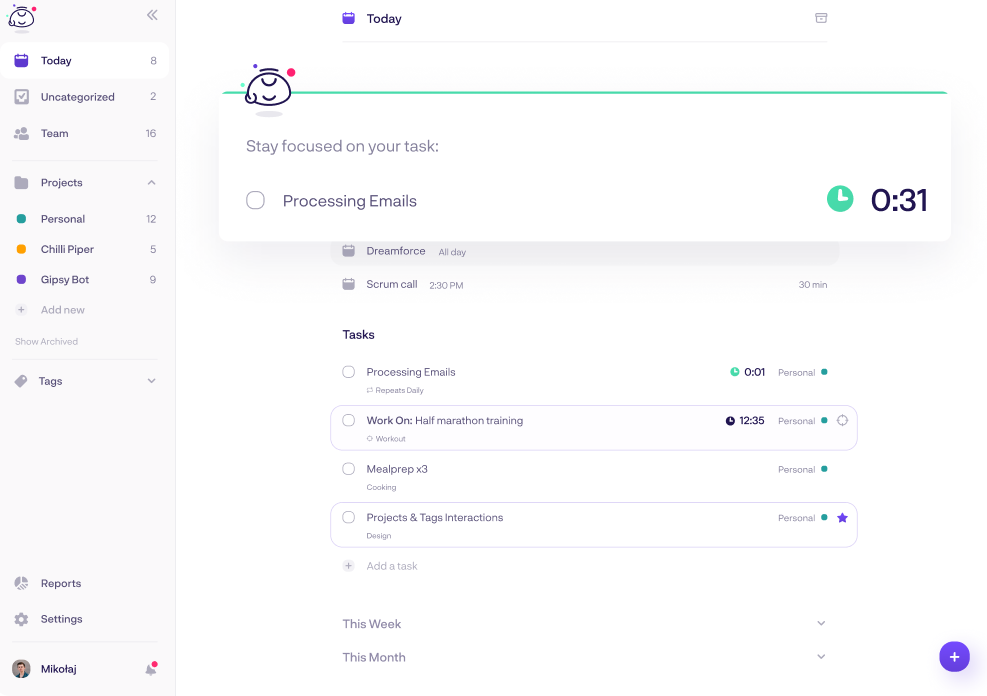This screenshot has height=696, width=987.
Task: Select Gipsy Bot project
Action: coord(65,279)
